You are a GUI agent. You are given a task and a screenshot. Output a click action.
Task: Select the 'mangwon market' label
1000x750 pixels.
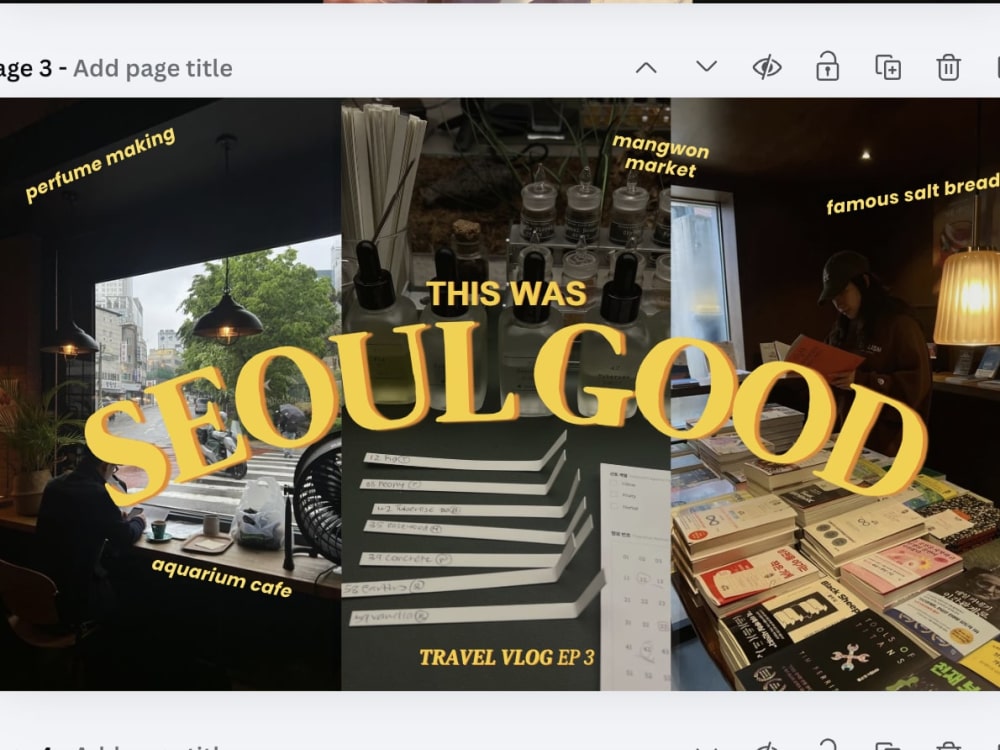pos(661,156)
